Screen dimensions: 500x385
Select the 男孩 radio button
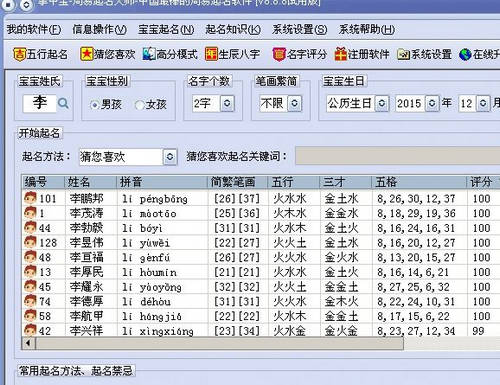pos(94,105)
